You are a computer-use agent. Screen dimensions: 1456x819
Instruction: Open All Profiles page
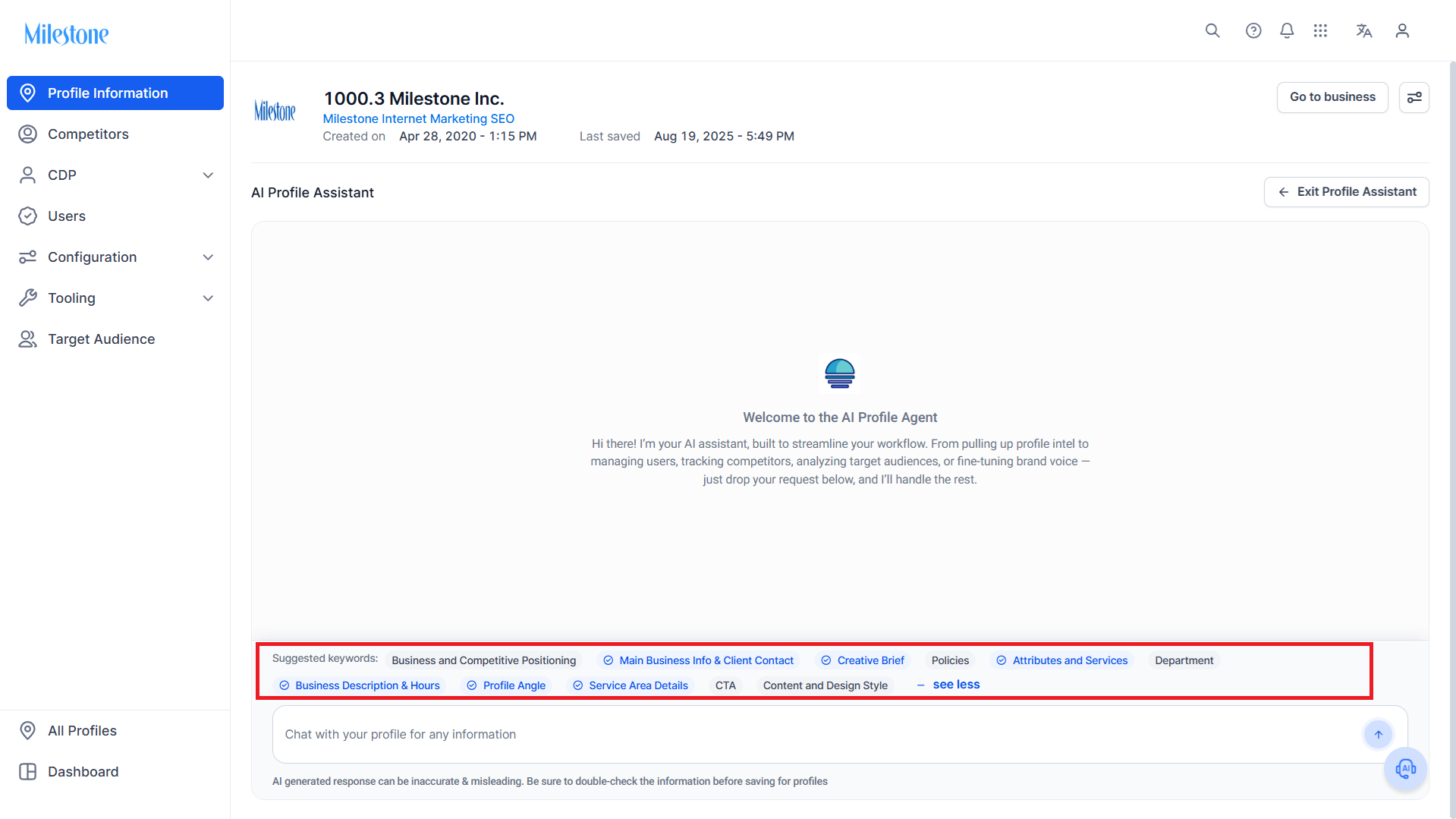pyautogui.click(x=115, y=730)
